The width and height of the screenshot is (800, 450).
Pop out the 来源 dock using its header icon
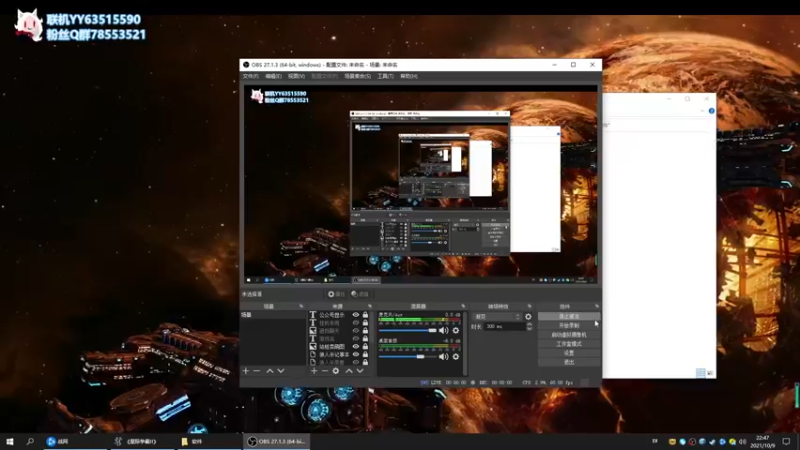[370, 306]
